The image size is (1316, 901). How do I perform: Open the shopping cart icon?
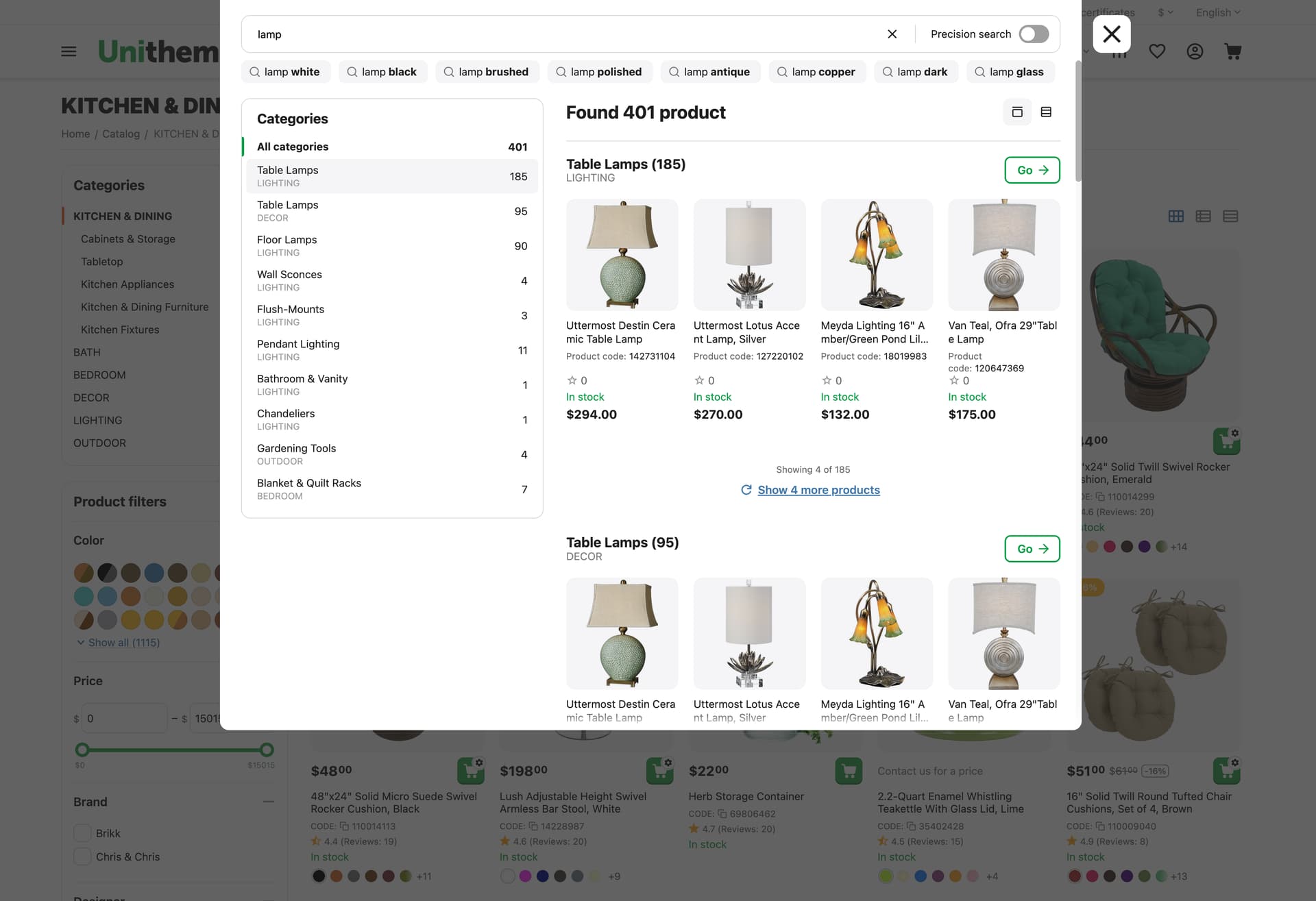pos(1232,51)
